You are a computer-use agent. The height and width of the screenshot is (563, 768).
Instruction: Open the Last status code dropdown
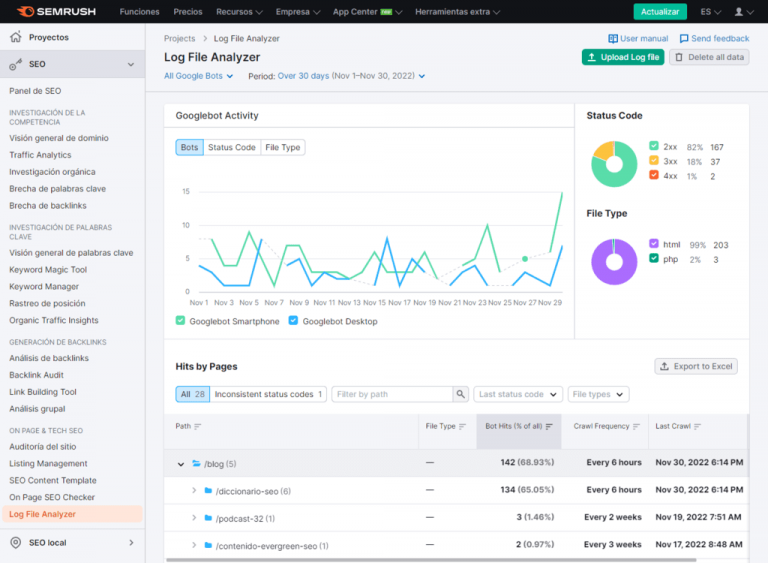point(518,394)
